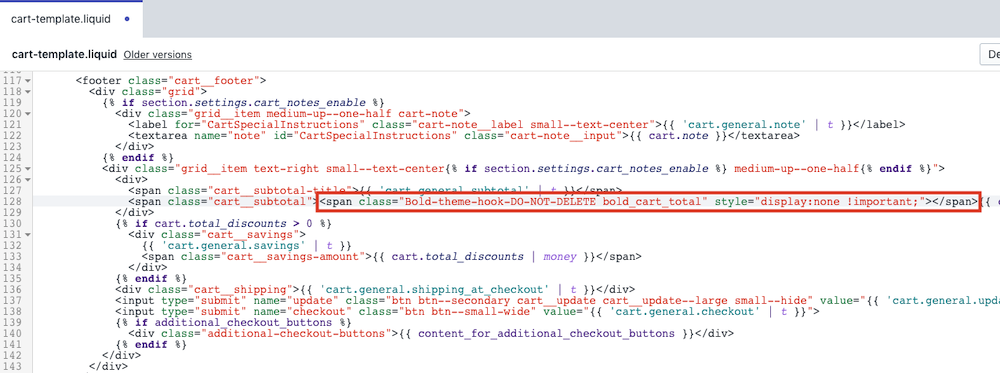Click the endif tag on line 124

(138, 157)
